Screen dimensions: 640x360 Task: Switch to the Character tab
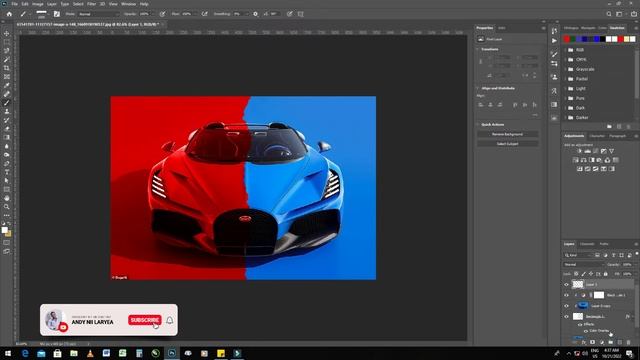point(597,136)
